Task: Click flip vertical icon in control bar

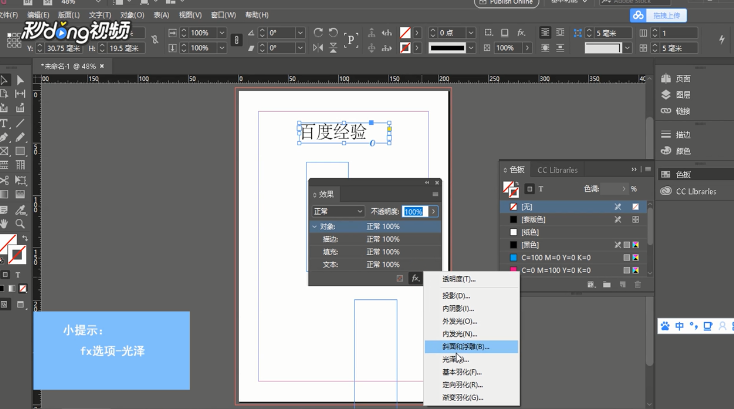Action: click(333, 47)
